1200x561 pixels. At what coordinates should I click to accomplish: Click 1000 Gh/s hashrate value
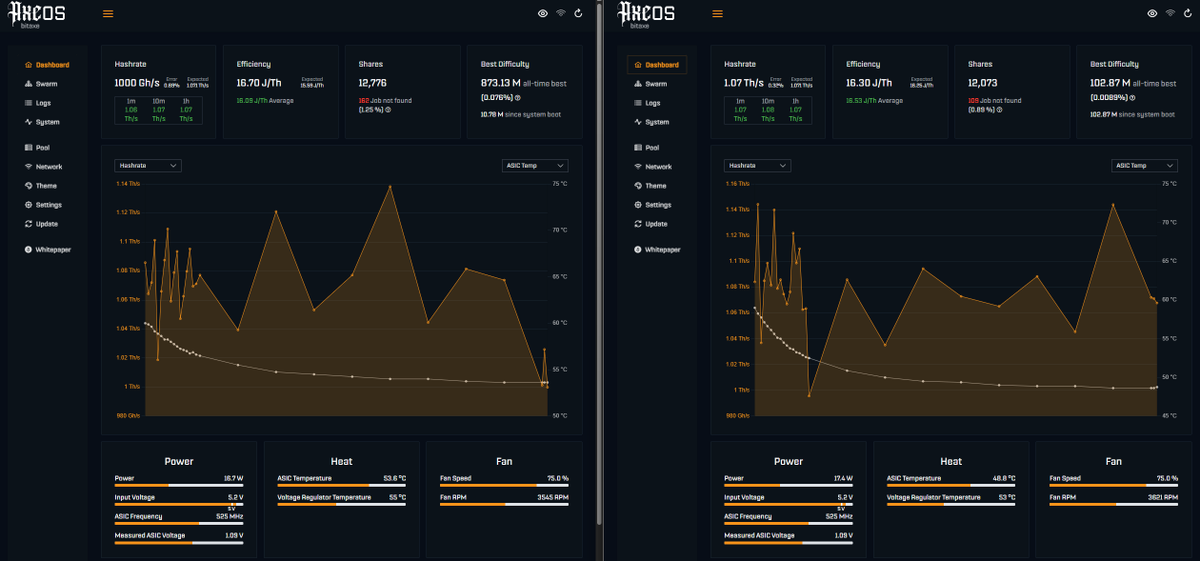click(x=138, y=84)
